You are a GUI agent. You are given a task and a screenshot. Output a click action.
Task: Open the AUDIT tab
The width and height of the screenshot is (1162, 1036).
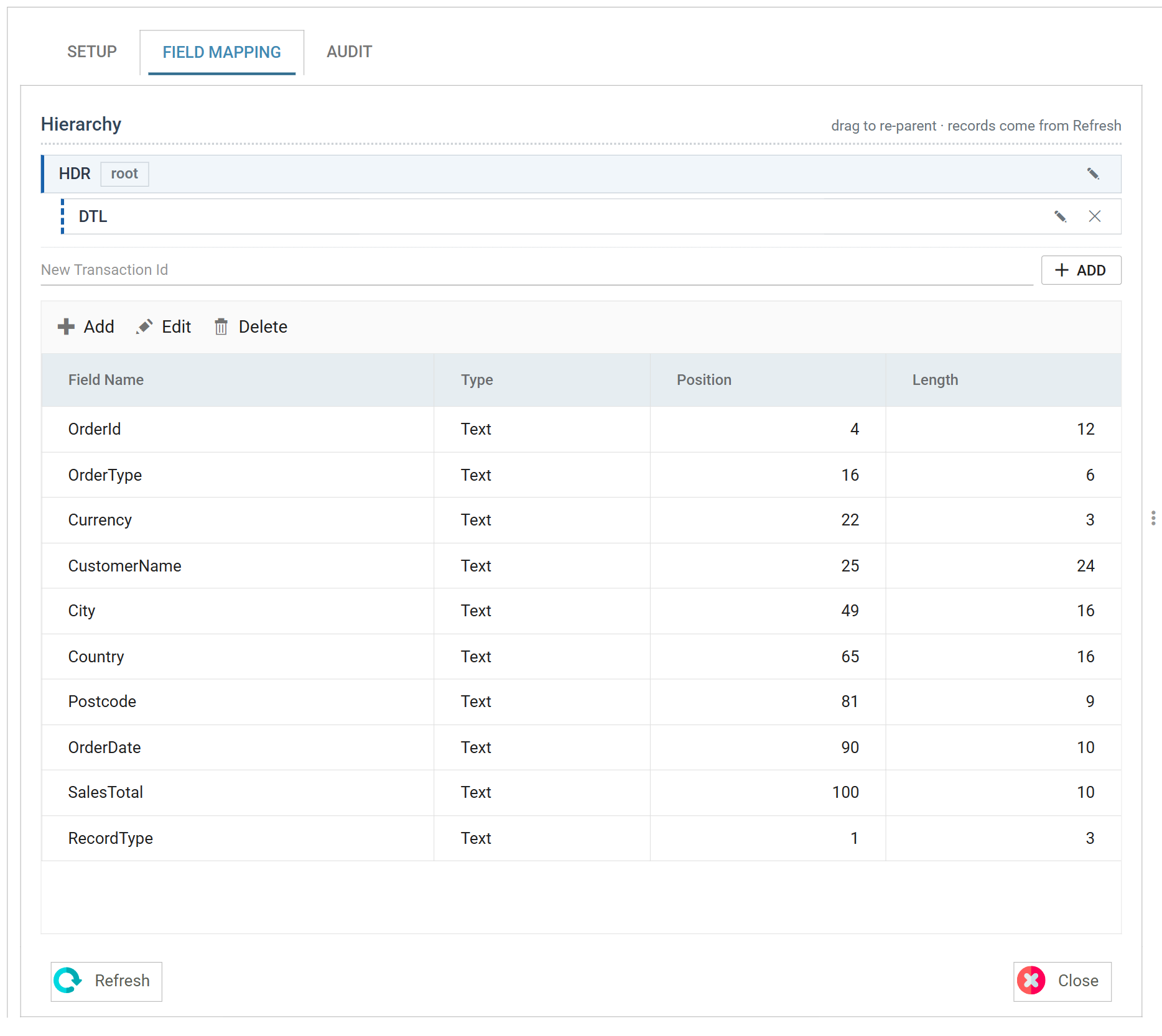(350, 52)
